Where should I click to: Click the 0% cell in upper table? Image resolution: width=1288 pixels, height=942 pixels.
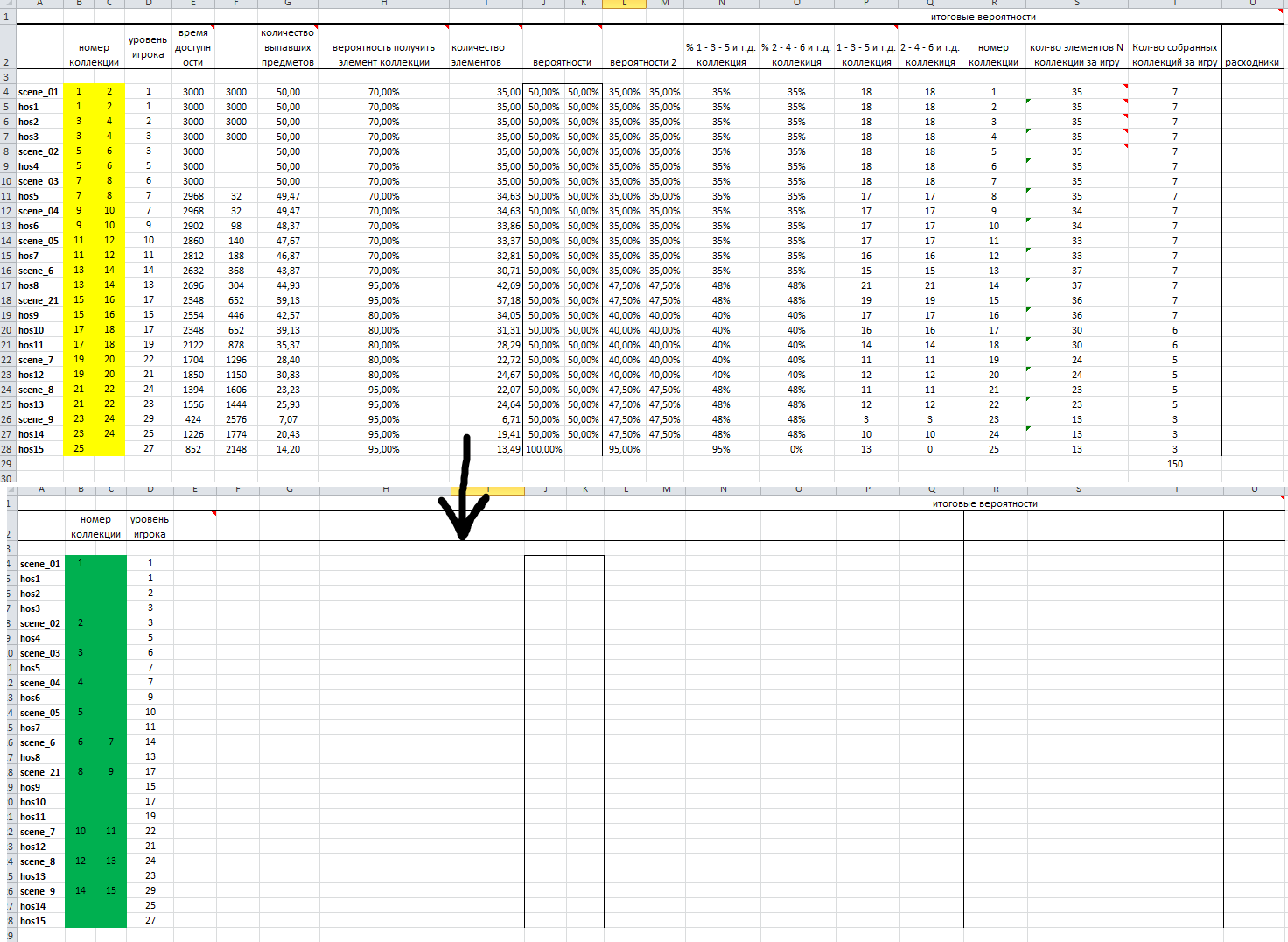[795, 449]
